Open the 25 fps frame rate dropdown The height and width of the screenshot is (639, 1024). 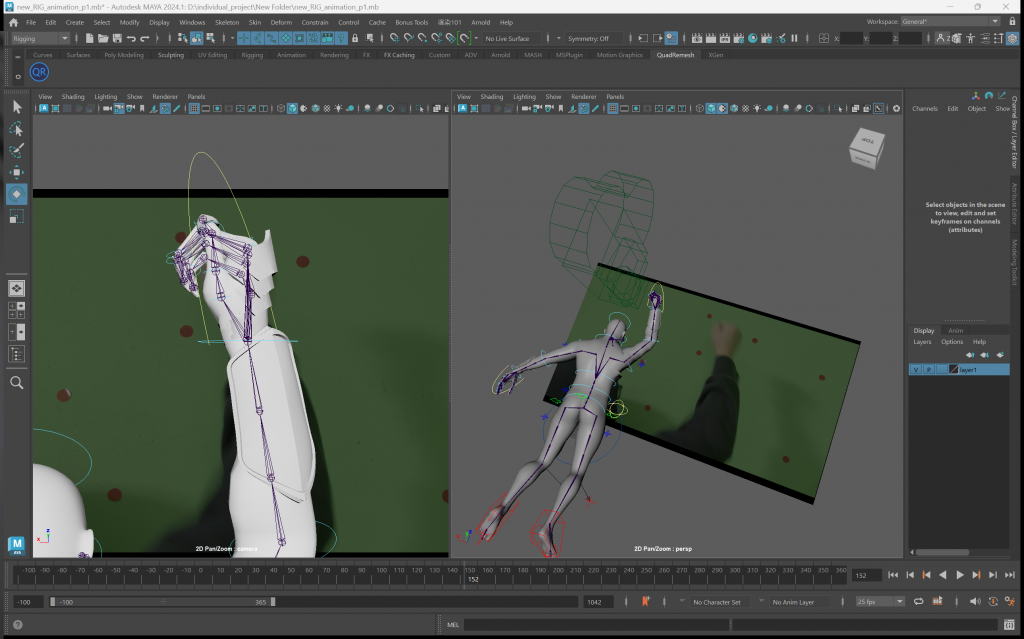(x=880, y=602)
